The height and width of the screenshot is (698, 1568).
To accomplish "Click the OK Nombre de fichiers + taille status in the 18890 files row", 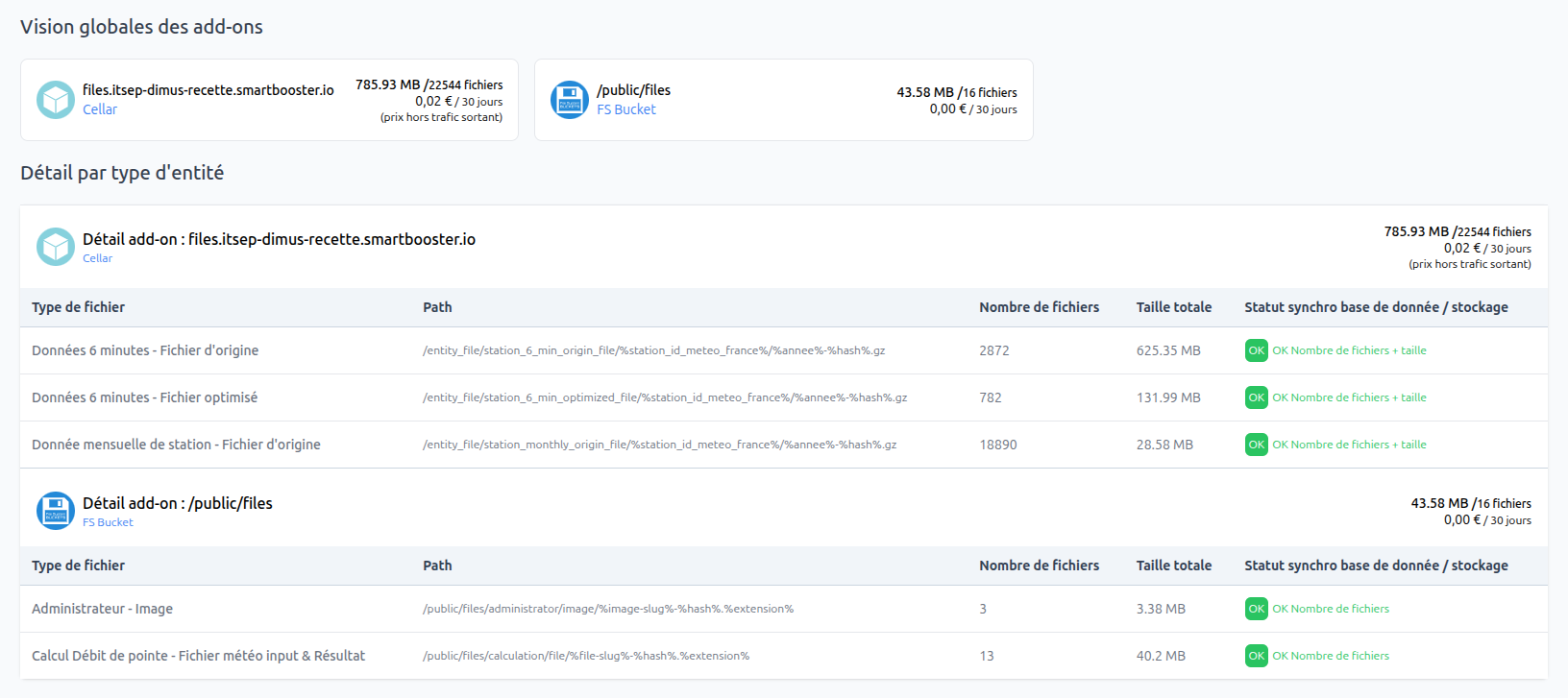I will (x=1349, y=445).
